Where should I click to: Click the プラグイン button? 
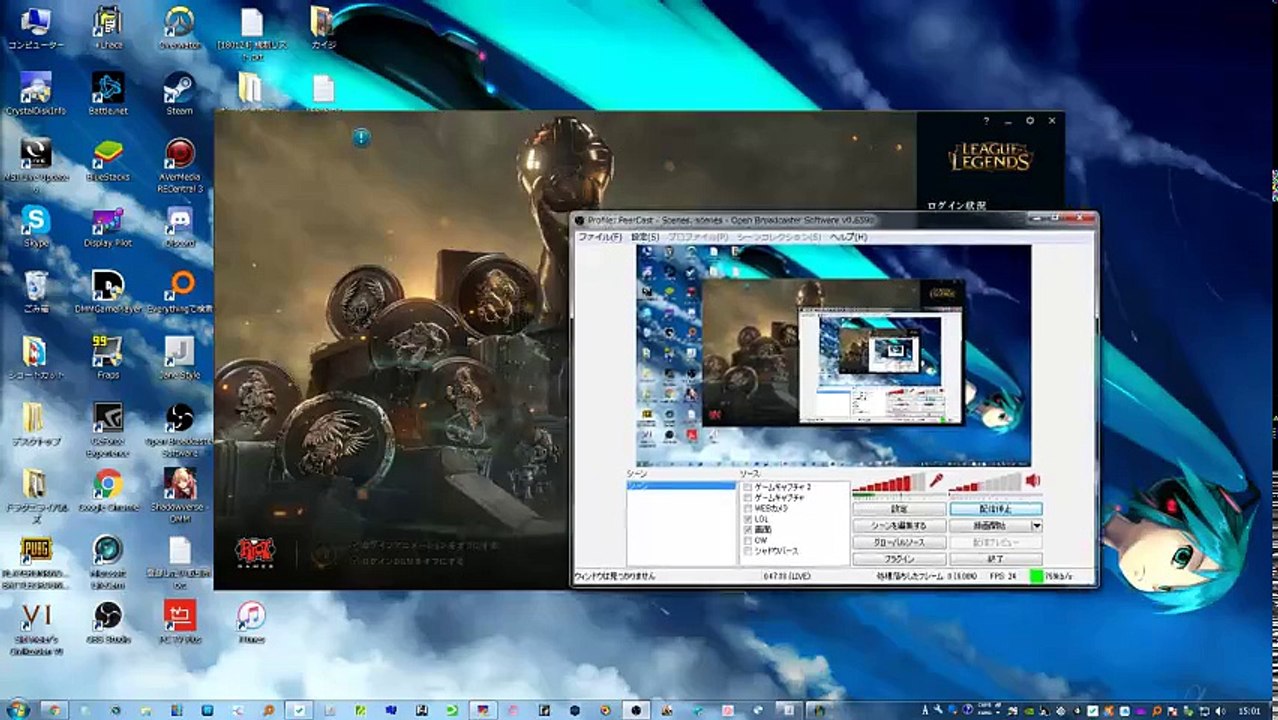[899, 559]
